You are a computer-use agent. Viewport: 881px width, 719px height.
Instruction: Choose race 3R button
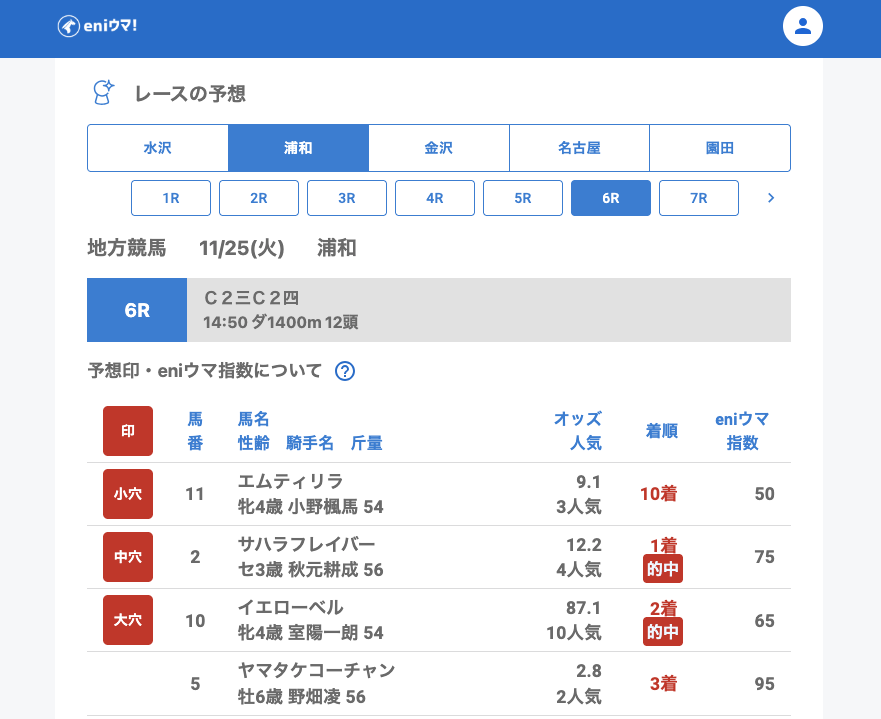(x=347, y=198)
